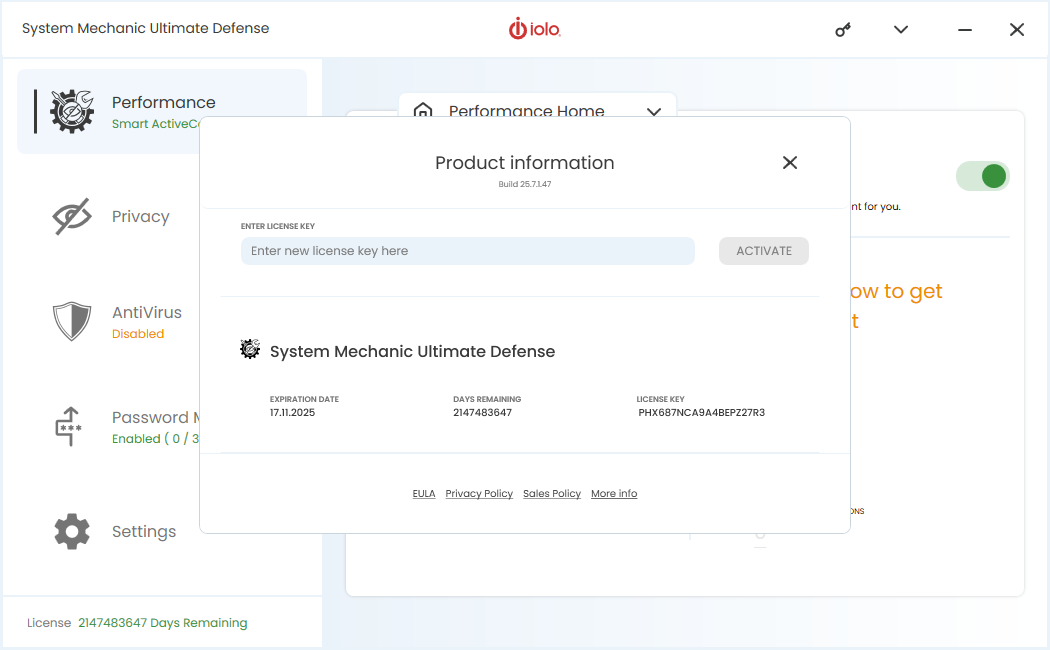Screen dimensions: 1050x650
Task: Click days remaining value in dialog
Action: (x=482, y=412)
